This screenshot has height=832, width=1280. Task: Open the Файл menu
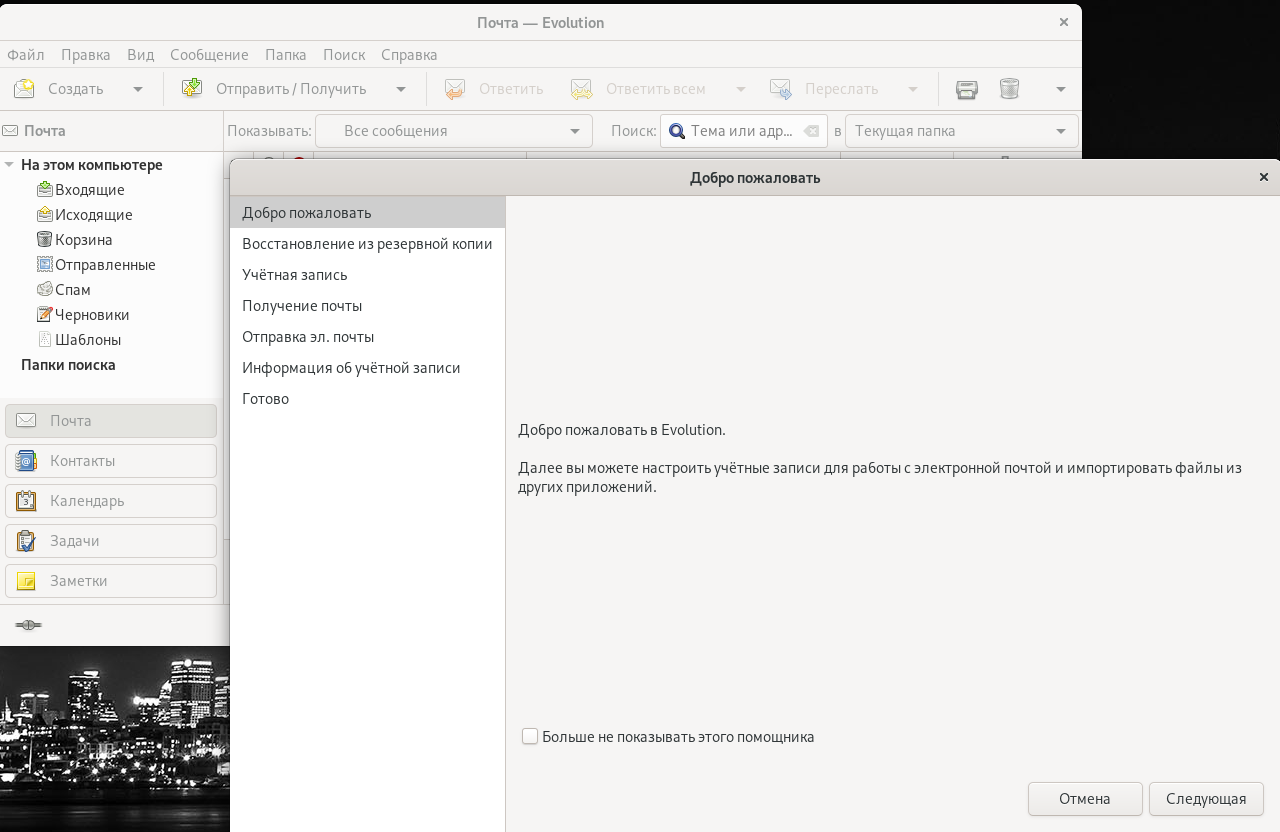(x=26, y=55)
